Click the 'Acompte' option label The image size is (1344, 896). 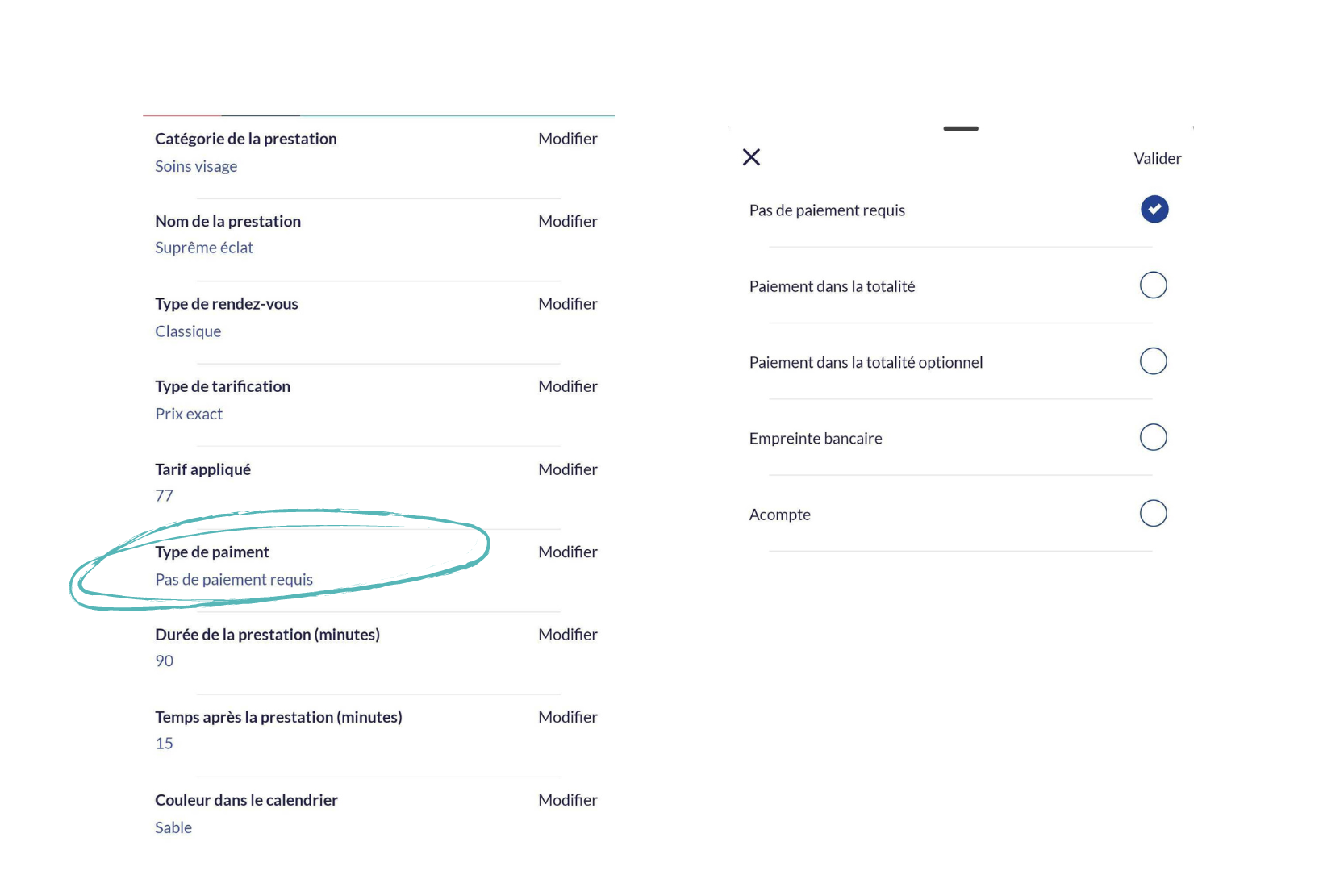[779, 515]
